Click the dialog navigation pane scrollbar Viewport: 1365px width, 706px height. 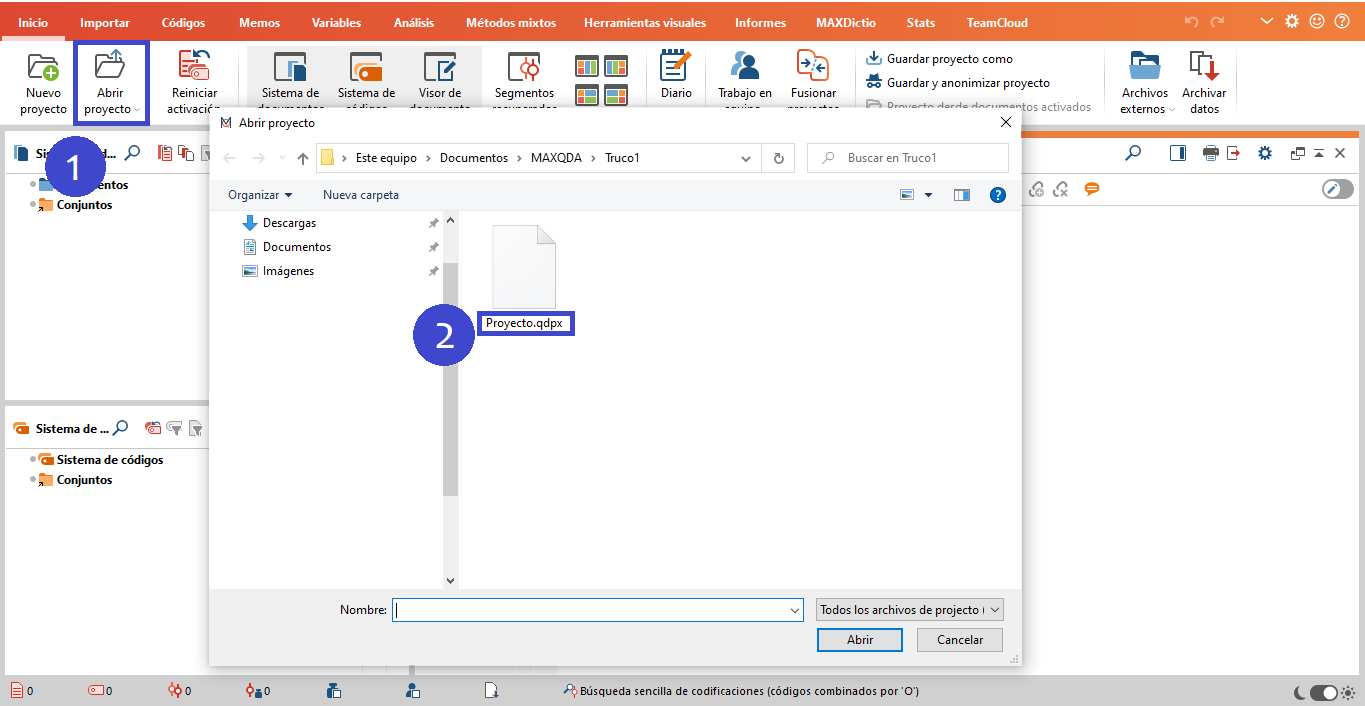(450, 380)
